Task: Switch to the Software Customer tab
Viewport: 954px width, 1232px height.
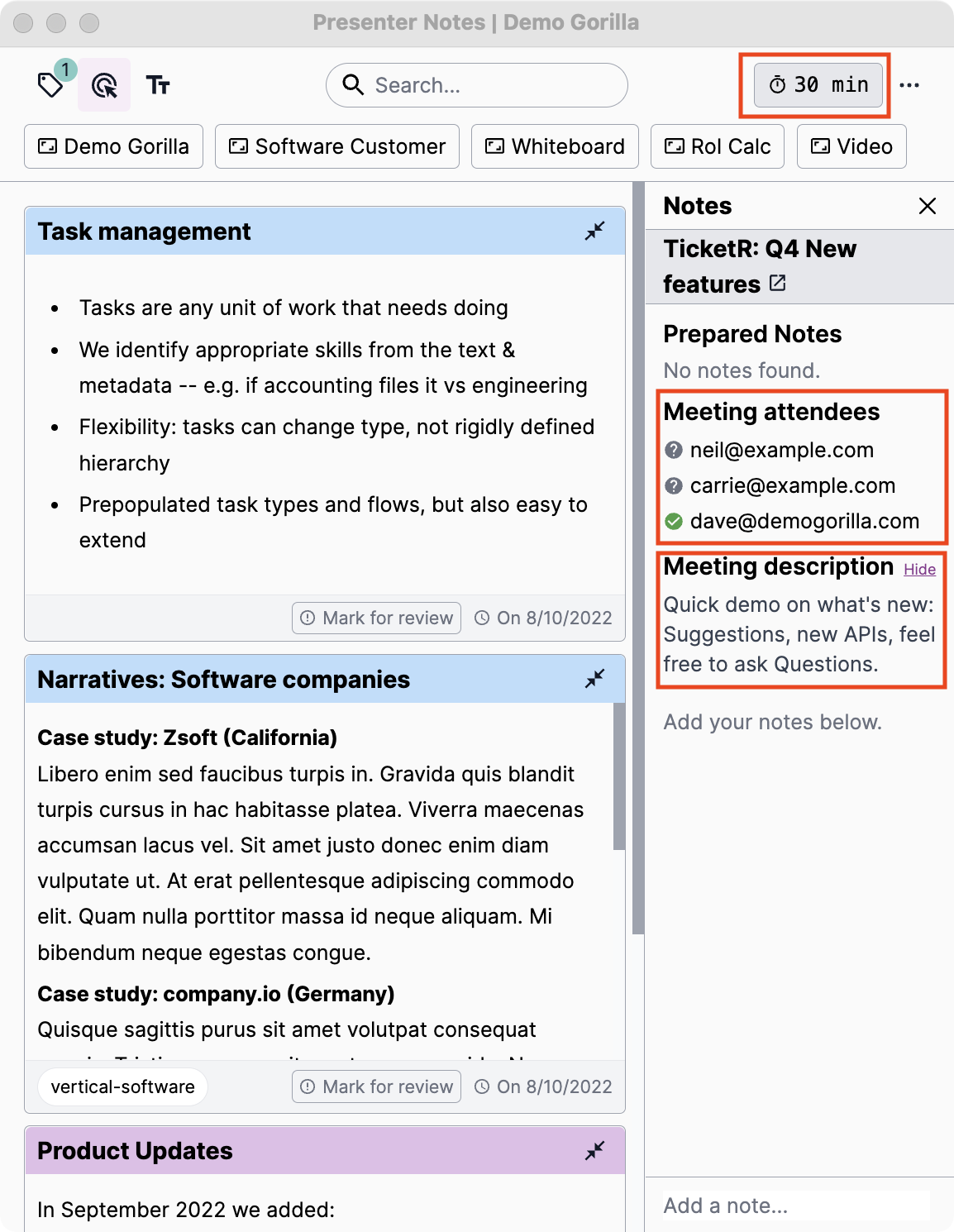Action: tap(337, 146)
